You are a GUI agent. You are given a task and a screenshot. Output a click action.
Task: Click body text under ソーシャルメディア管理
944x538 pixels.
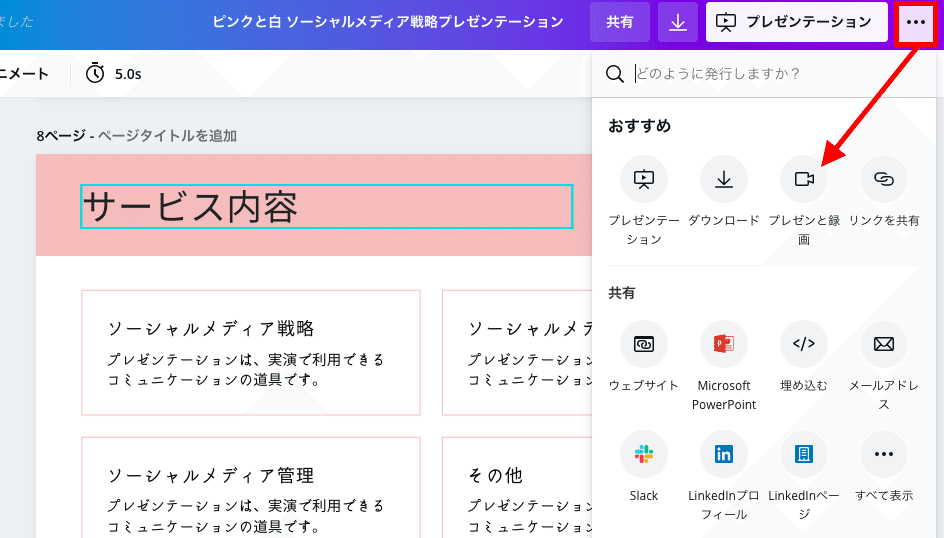pos(246,516)
